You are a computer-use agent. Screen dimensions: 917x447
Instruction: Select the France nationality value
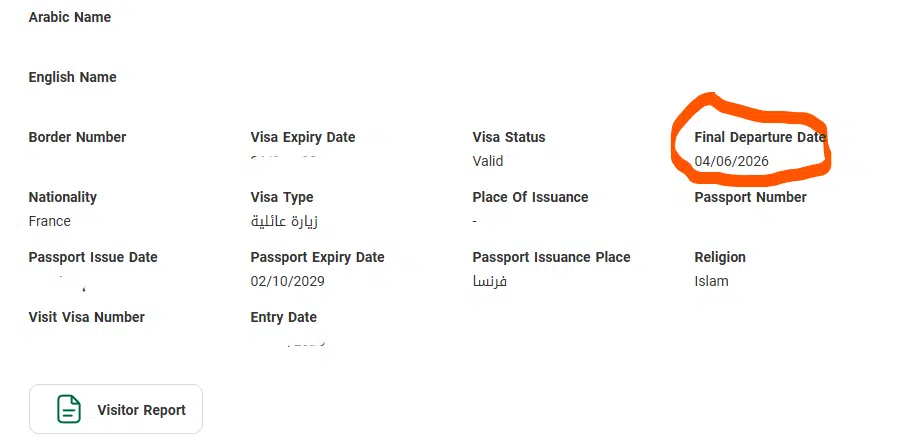[x=50, y=221]
